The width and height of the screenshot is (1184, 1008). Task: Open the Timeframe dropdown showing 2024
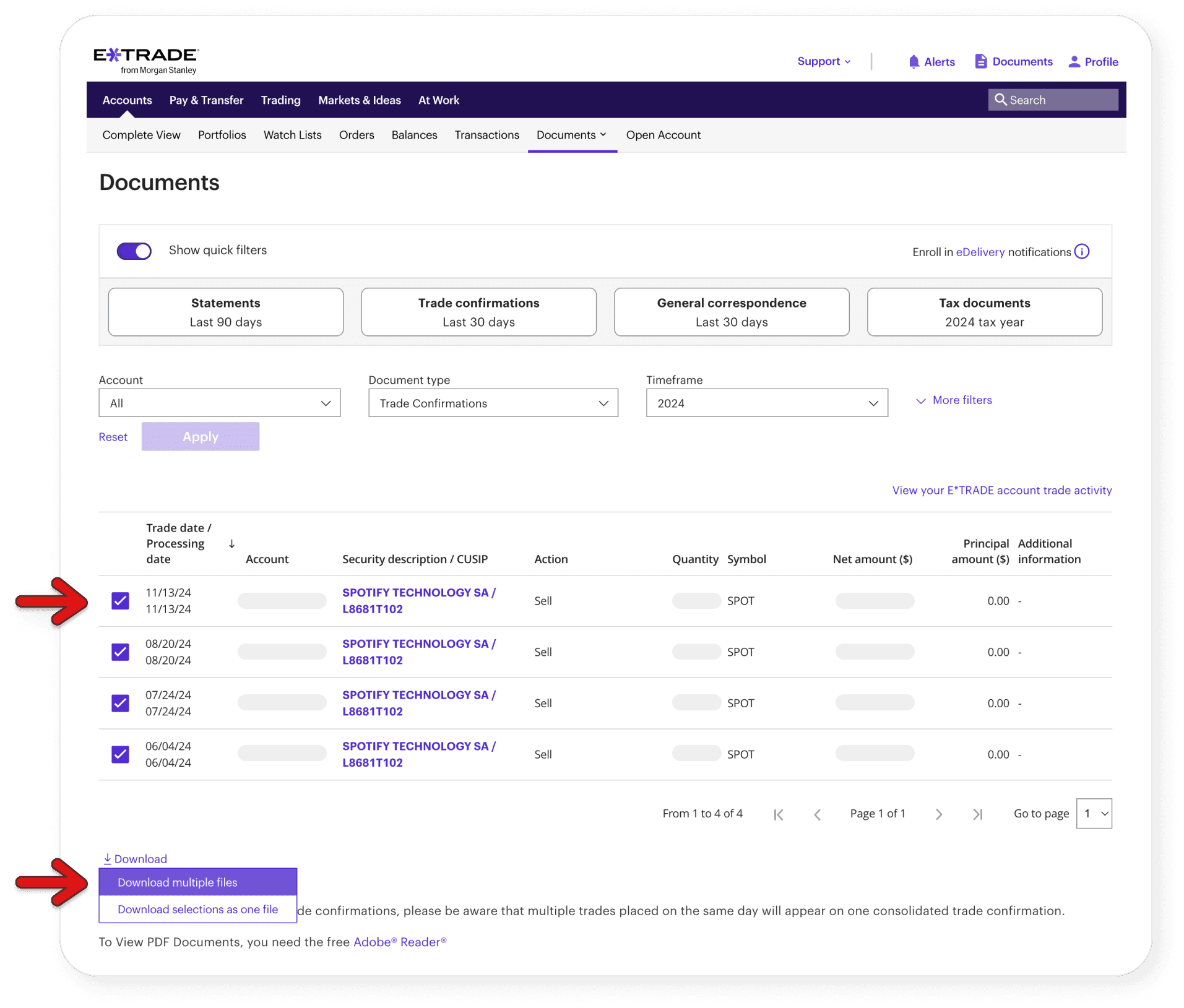[x=767, y=403]
